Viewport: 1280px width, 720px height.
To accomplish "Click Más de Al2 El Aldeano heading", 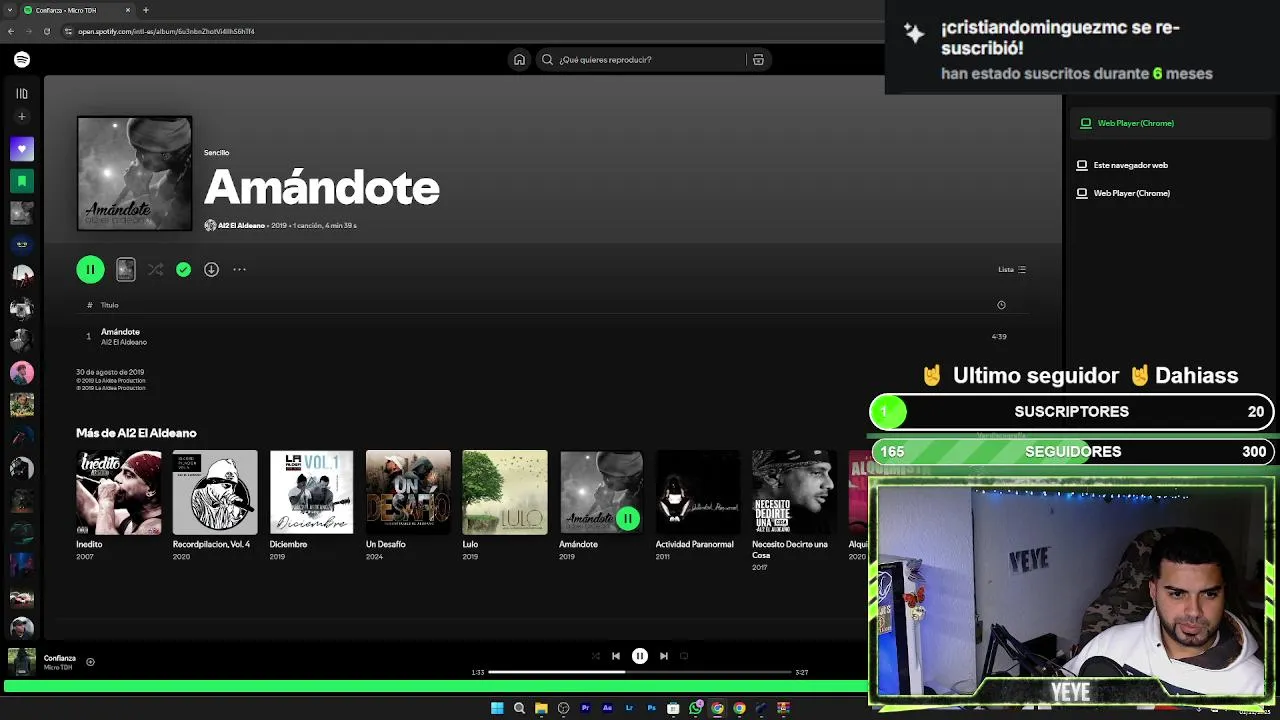I will coord(136,433).
